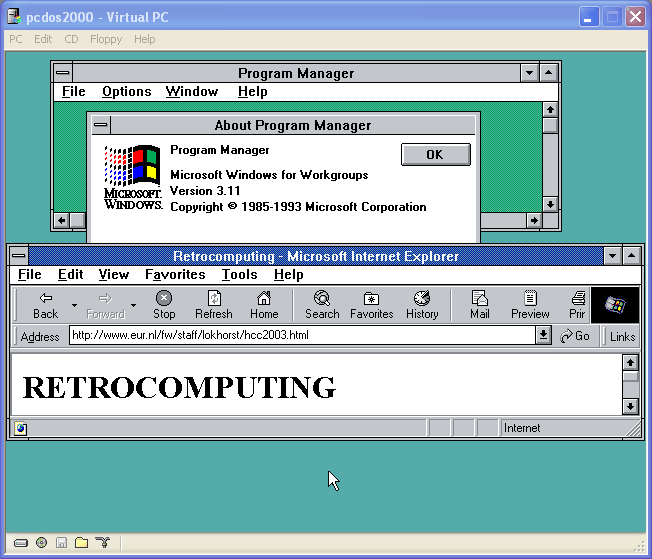
Task: Open Virtual PC's CD menu
Action: 71,39
